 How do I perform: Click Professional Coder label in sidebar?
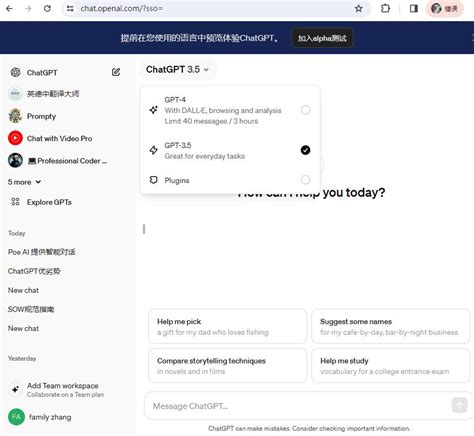pyautogui.click(x=68, y=161)
